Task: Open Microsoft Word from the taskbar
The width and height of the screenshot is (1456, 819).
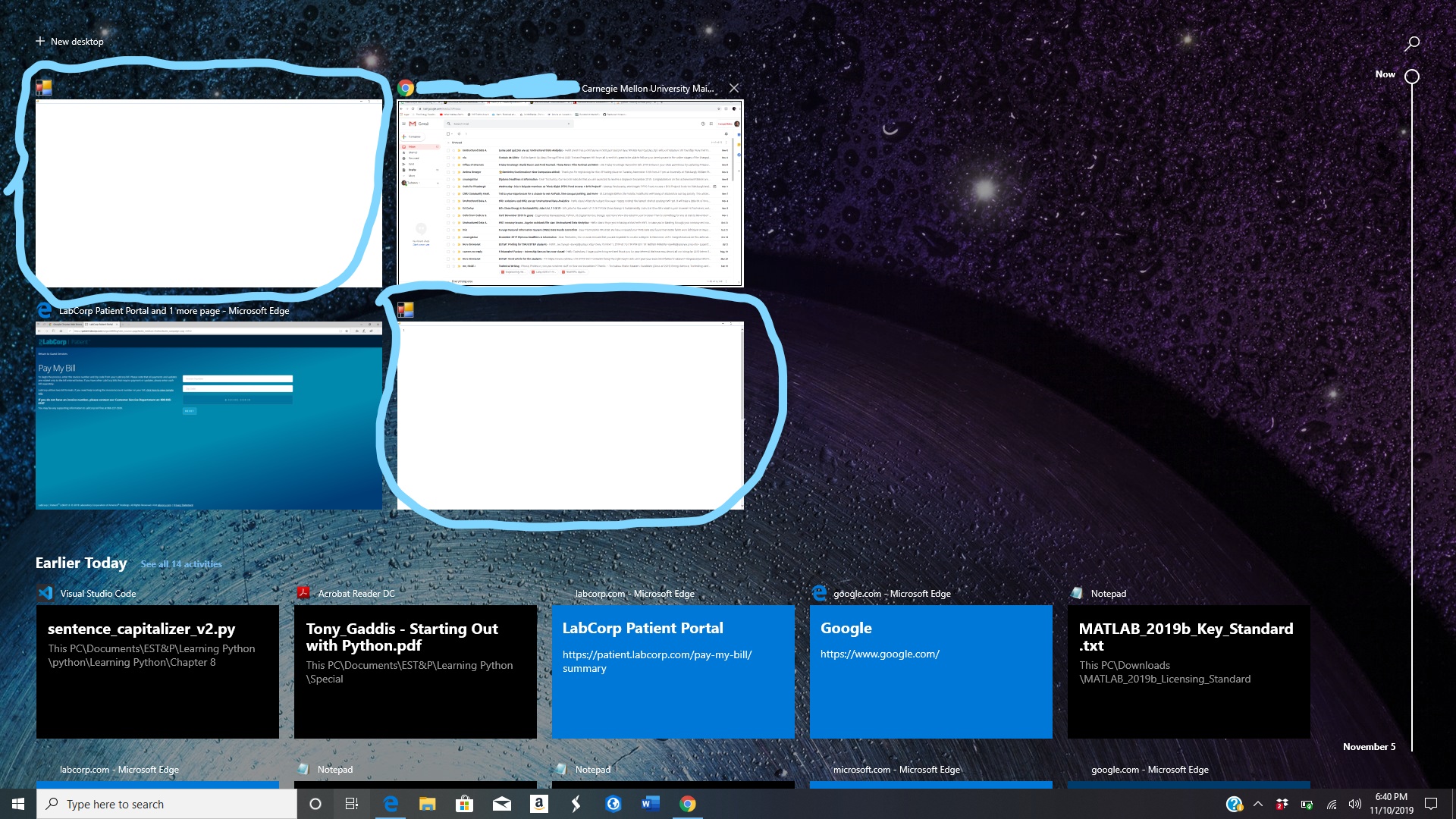Action: click(x=651, y=804)
